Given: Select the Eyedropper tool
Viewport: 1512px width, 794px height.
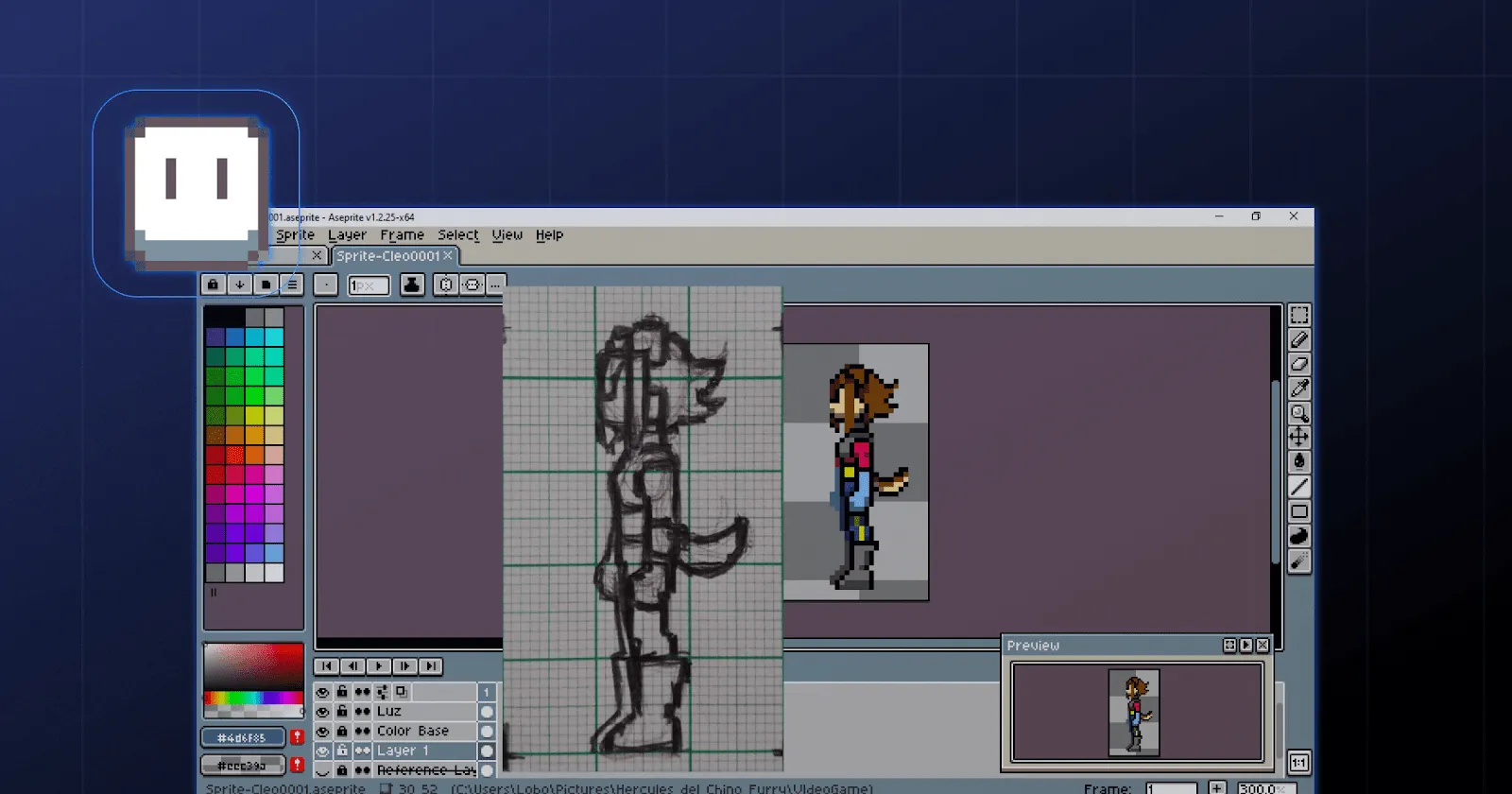Looking at the screenshot, I should tap(1299, 388).
